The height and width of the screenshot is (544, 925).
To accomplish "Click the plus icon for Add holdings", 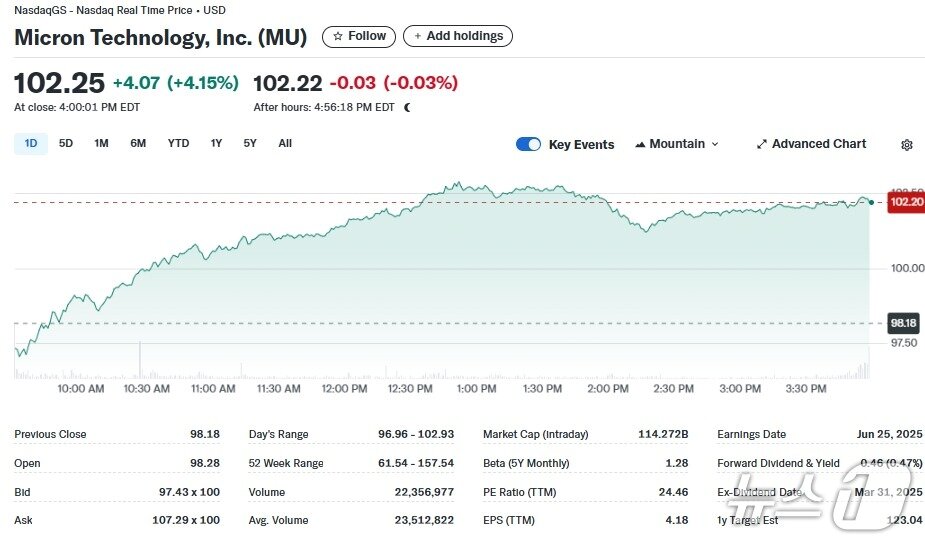I will click(x=418, y=36).
